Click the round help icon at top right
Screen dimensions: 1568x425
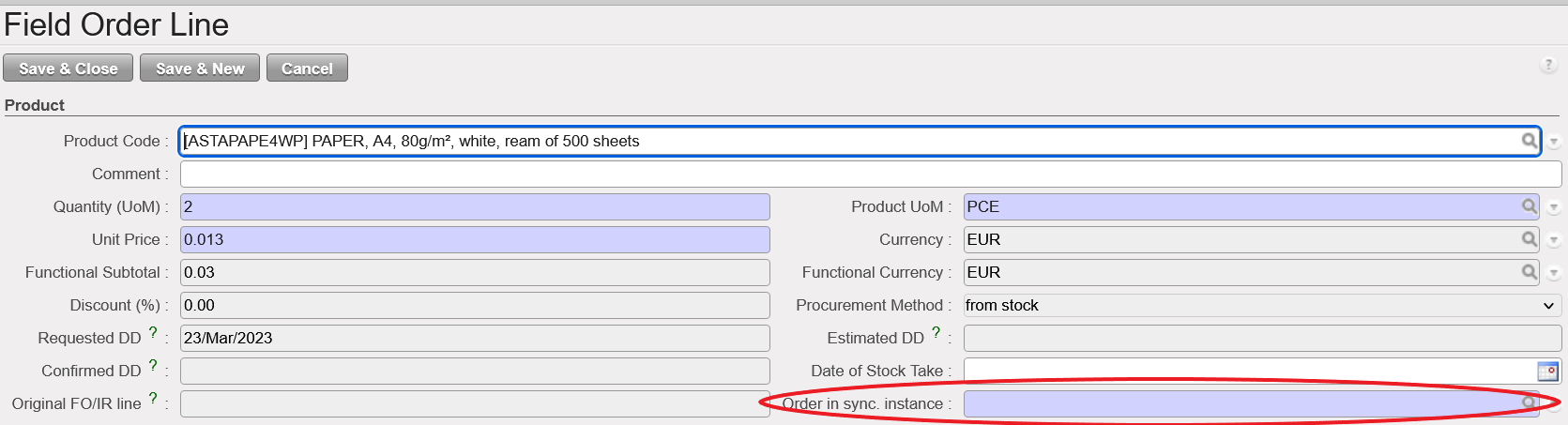[x=1548, y=65]
